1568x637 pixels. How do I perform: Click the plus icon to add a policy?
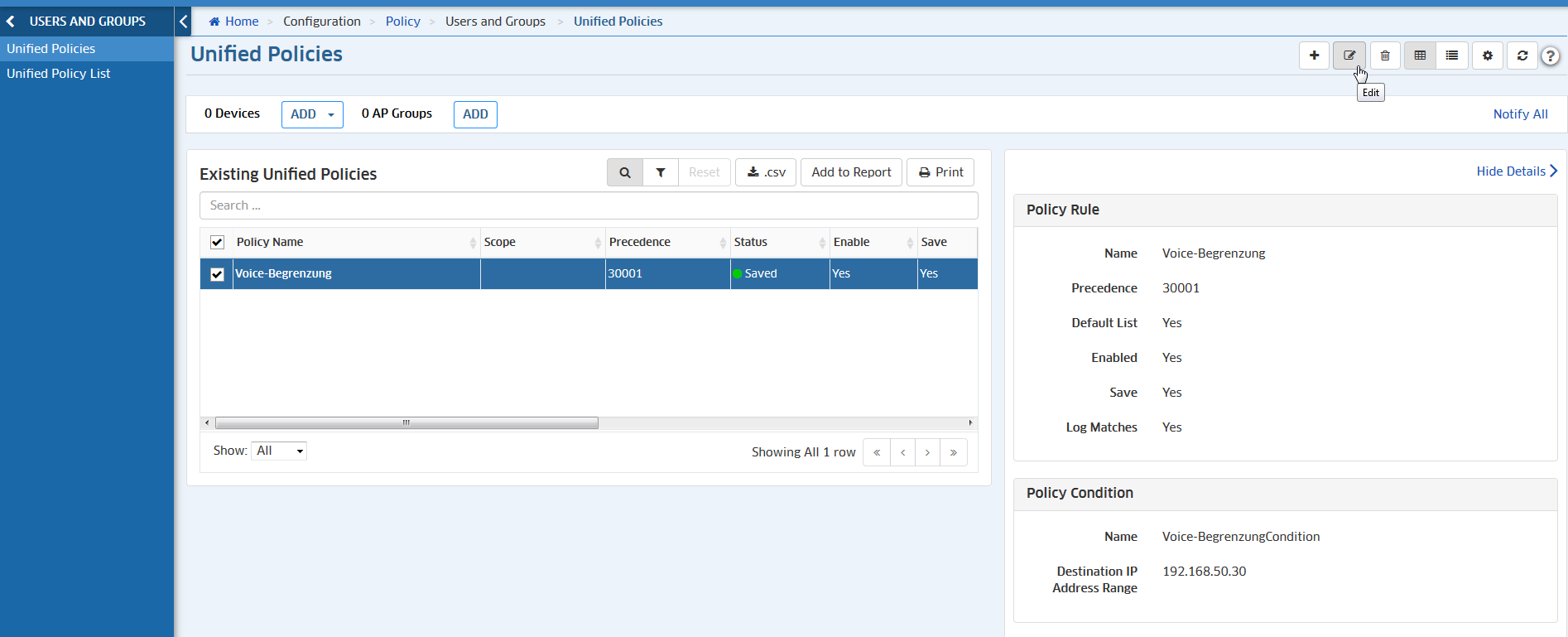click(x=1314, y=55)
